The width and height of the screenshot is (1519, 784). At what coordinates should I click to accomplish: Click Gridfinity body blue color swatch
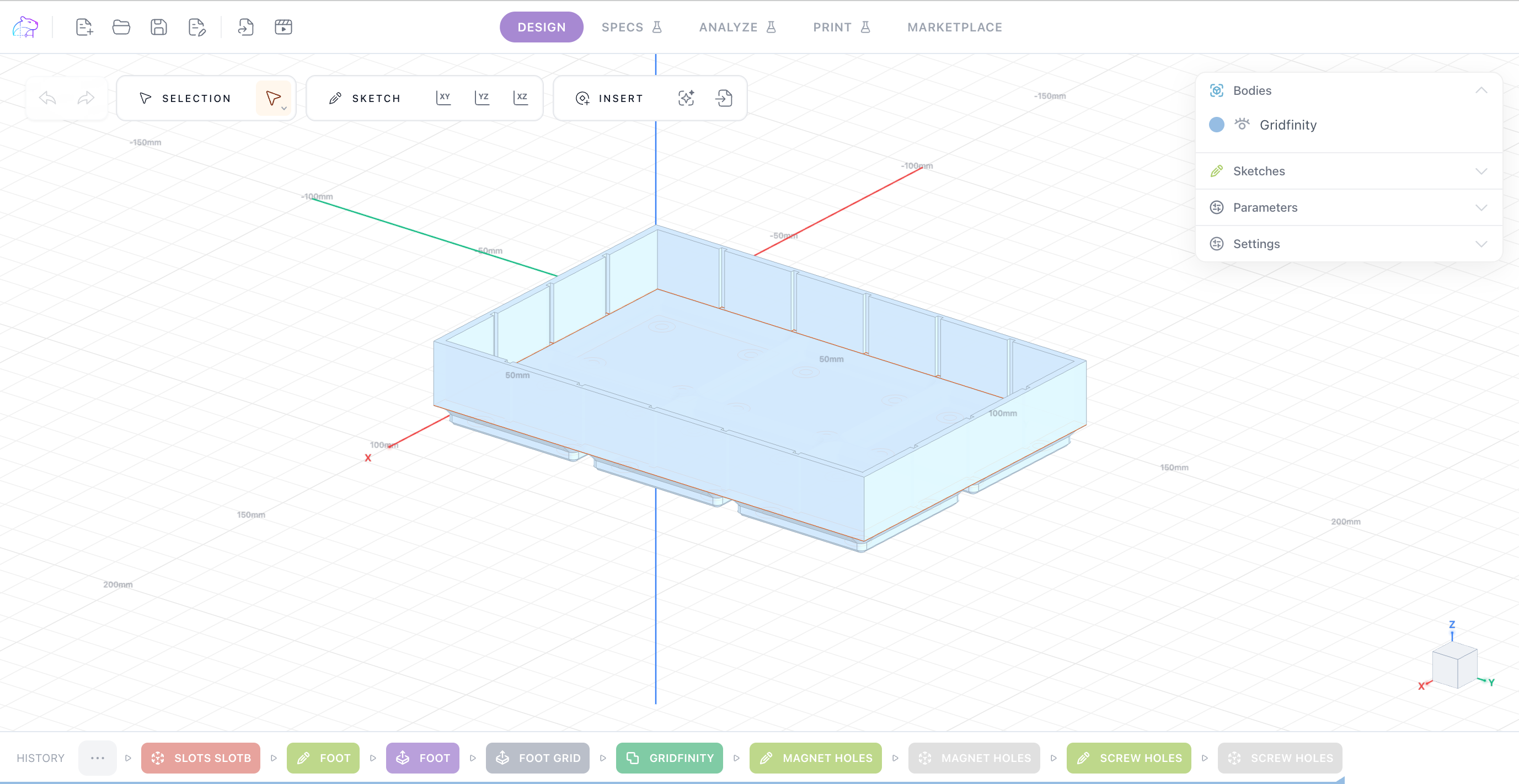pos(1217,125)
